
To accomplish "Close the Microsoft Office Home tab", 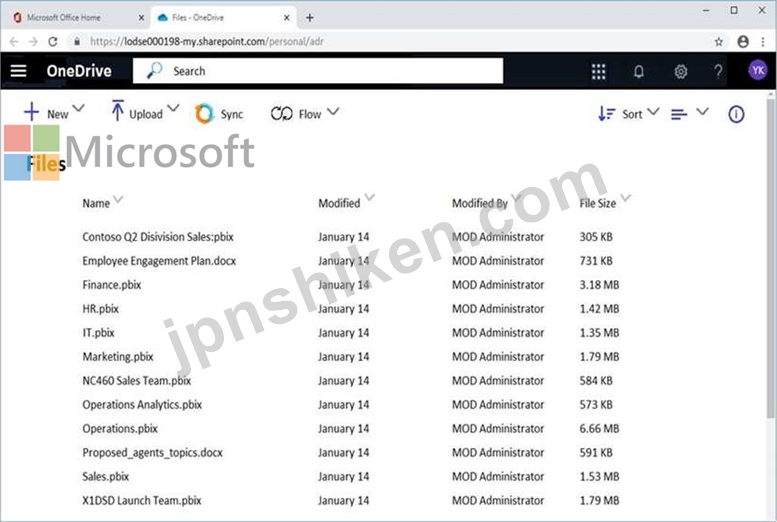I will (x=141, y=18).
